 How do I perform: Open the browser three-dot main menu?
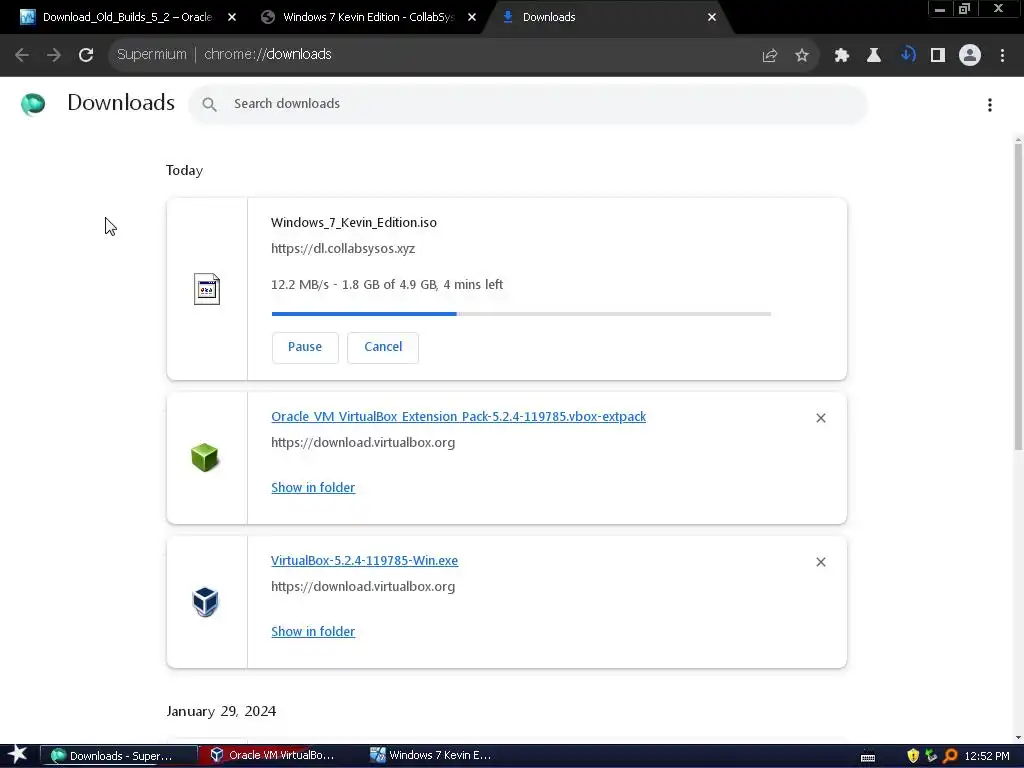pos(1002,56)
